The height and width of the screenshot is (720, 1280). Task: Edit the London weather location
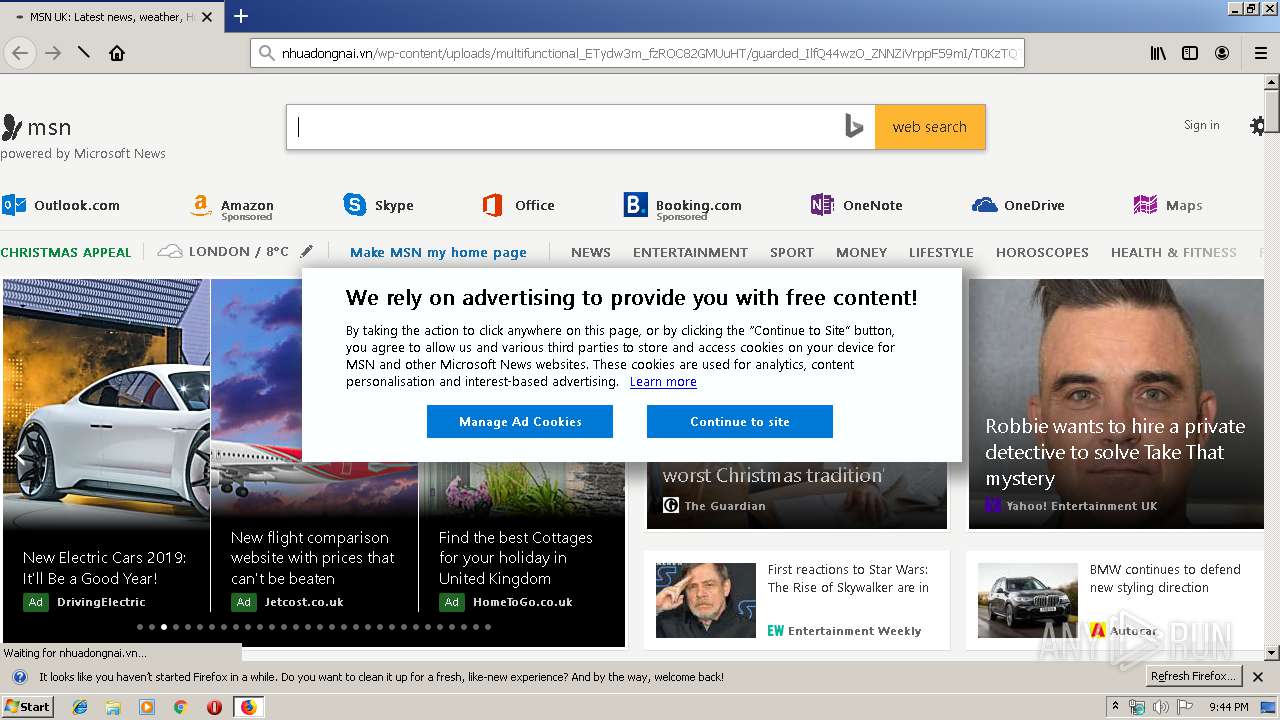click(307, 251)
